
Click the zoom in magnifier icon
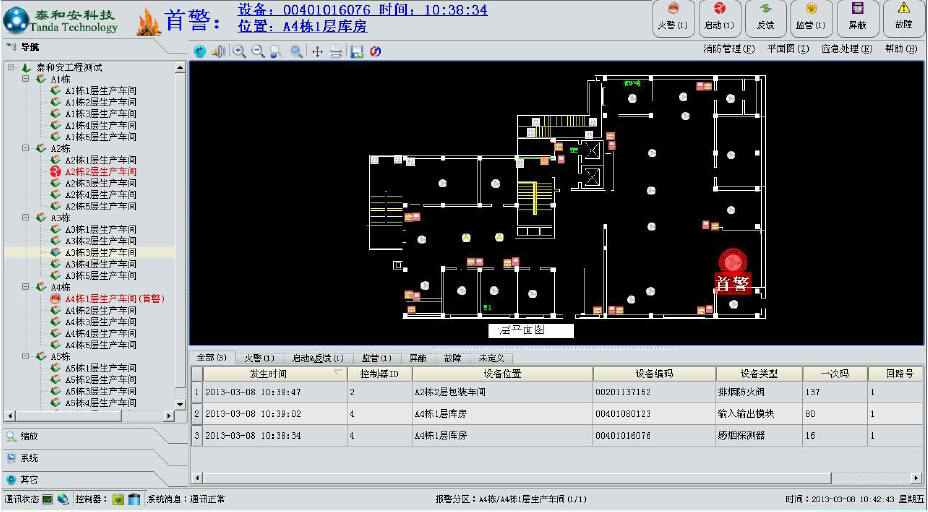(x=240, y=51)
